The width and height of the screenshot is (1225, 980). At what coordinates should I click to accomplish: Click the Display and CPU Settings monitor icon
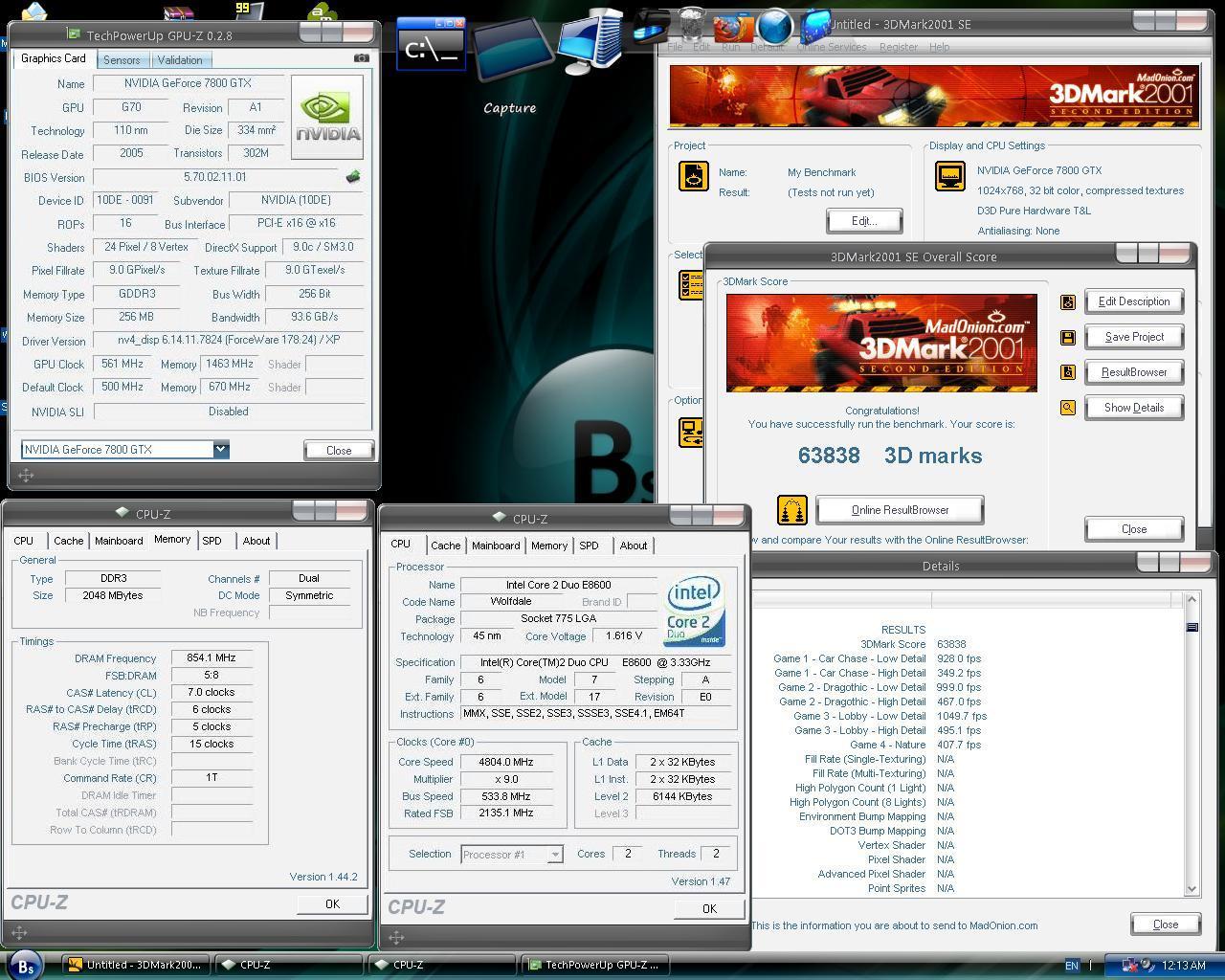(x=950, y=176)
